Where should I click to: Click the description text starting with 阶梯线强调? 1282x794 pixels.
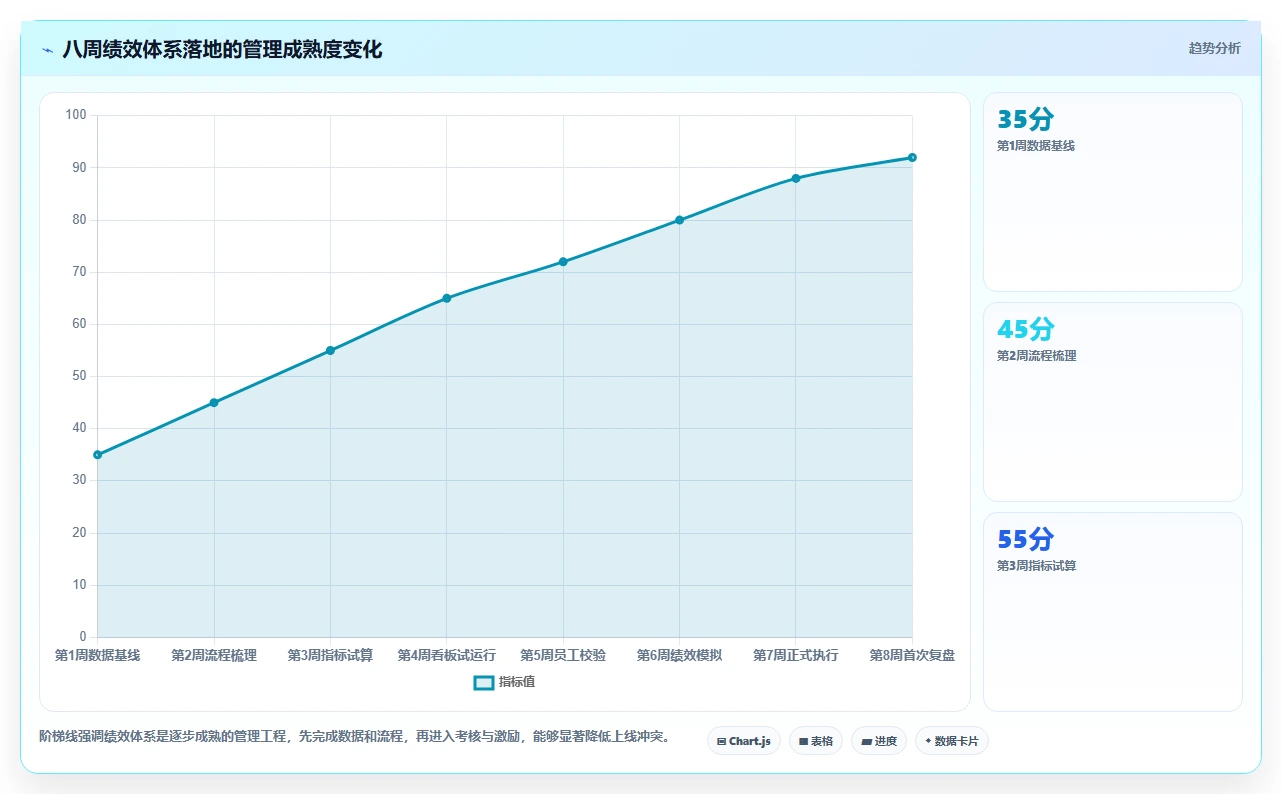(354, 737)
